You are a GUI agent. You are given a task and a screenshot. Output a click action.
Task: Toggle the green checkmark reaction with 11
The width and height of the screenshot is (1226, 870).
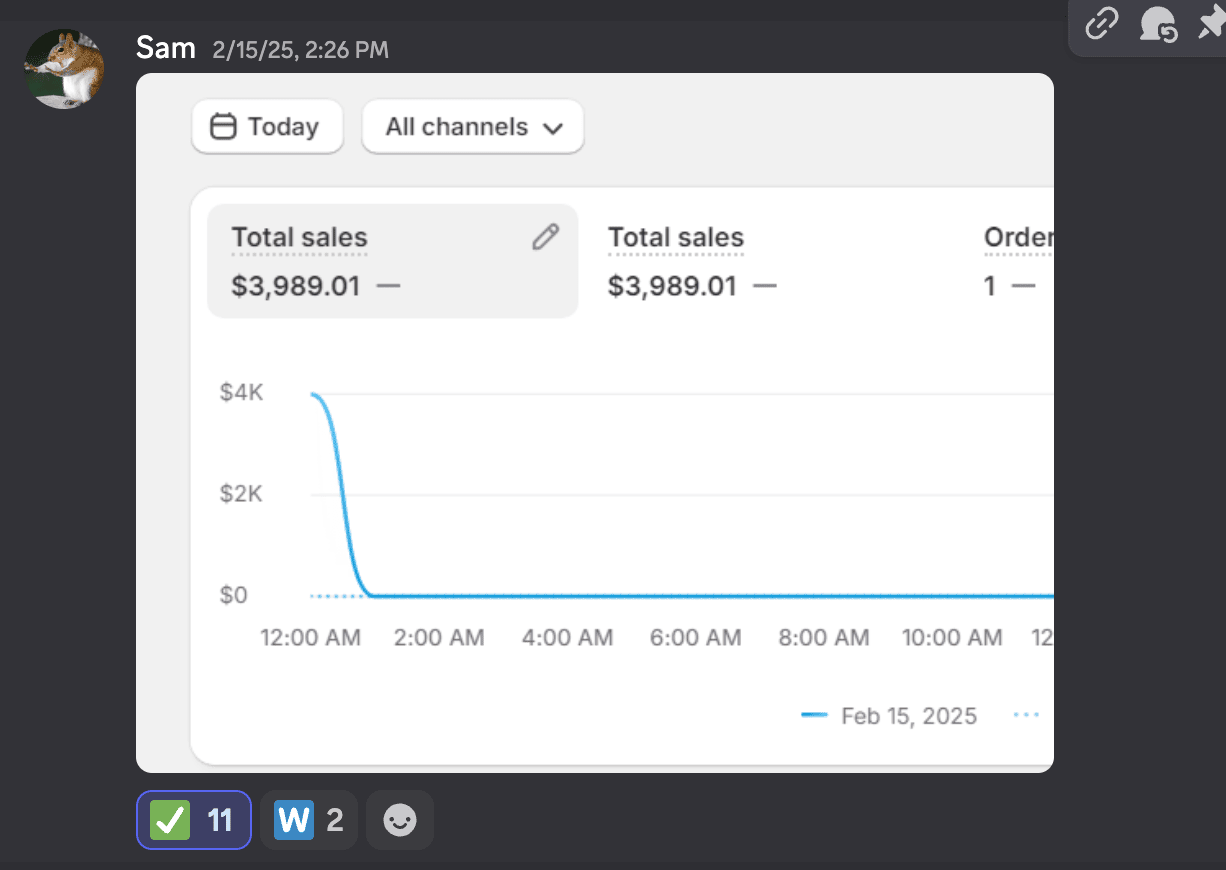click(x=193, y=821)
